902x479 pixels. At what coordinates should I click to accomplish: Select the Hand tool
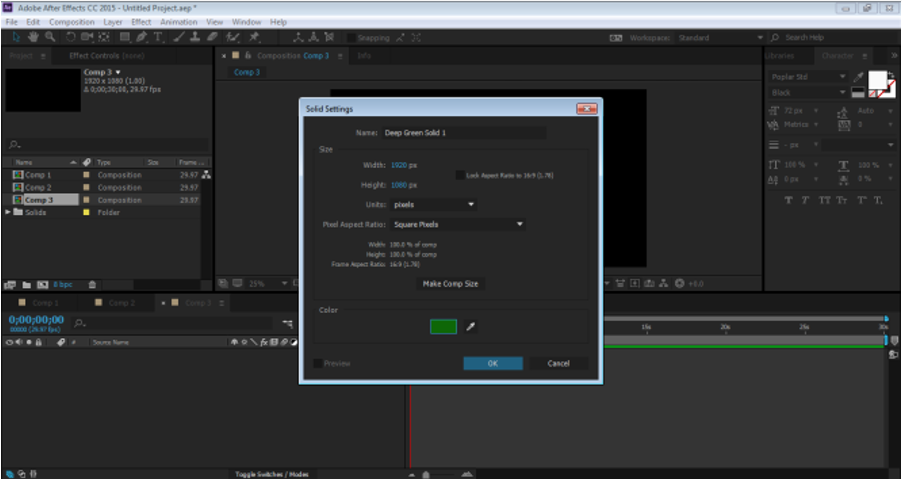tap(33, 37)
